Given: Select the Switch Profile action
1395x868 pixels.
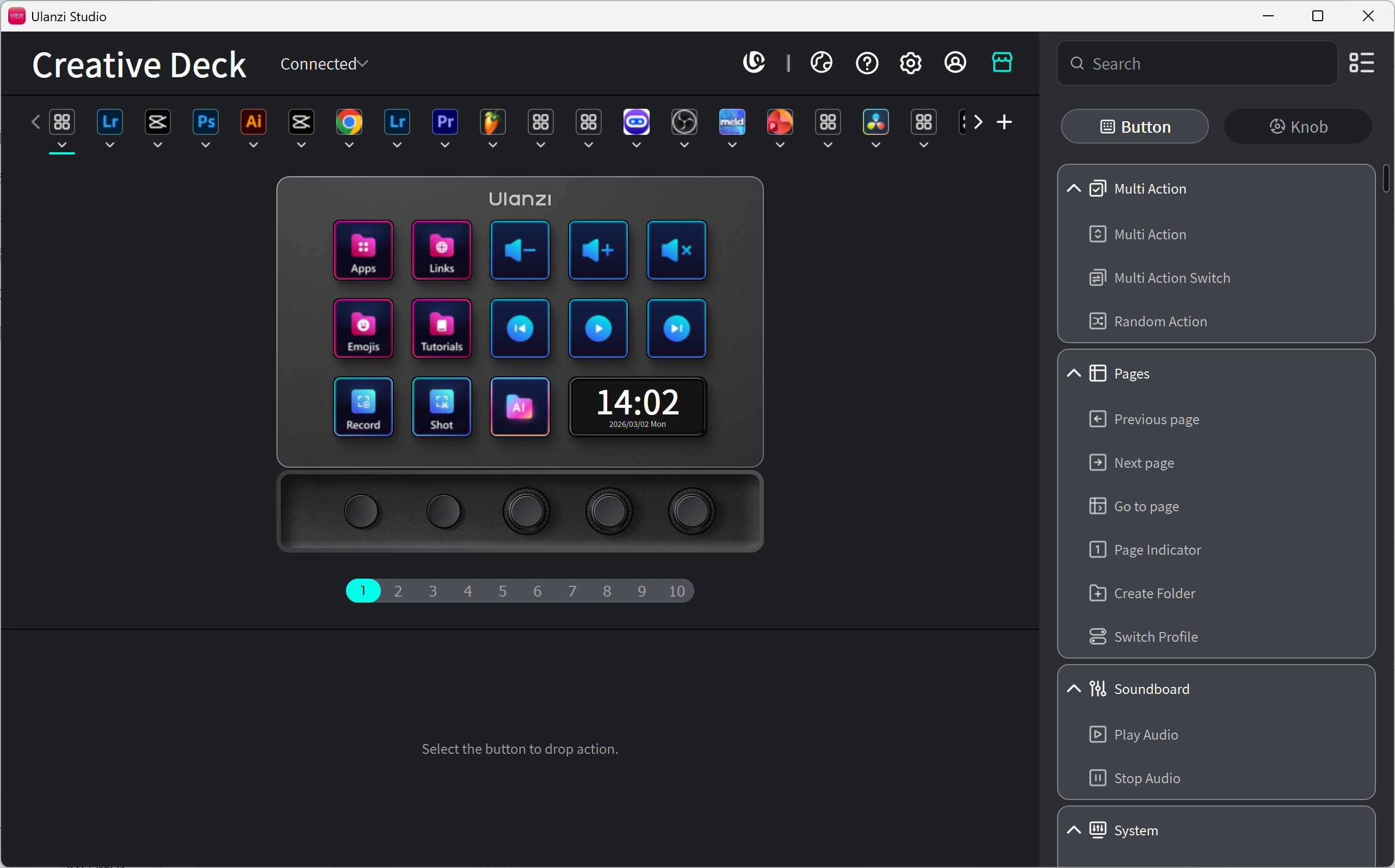Looking at the screenshot, I should click(x=1156, y=637).
